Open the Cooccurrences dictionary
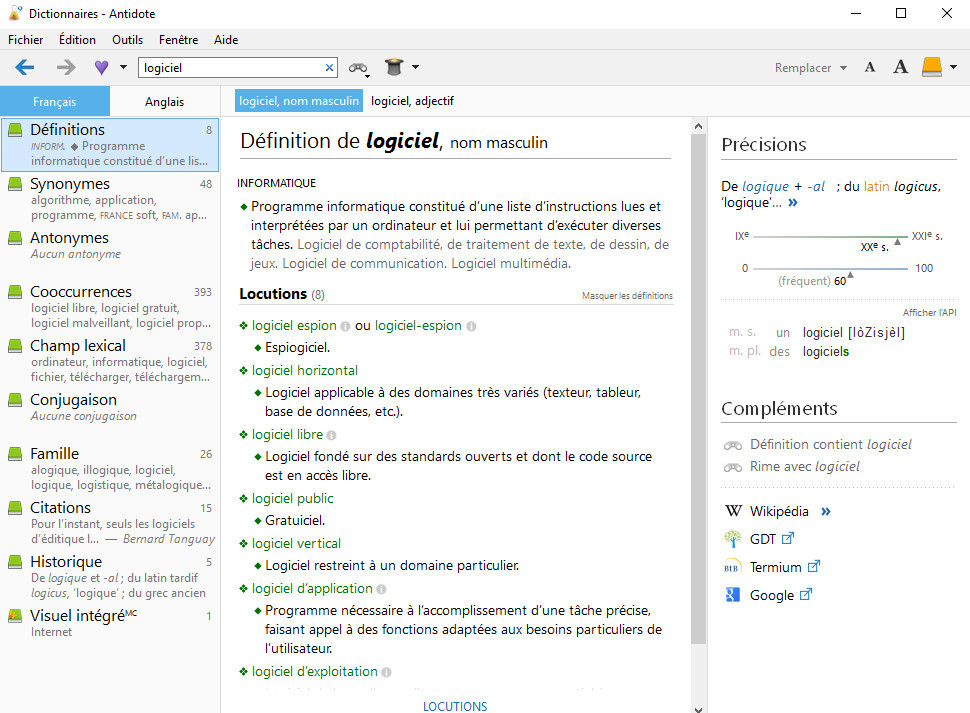 110,307
